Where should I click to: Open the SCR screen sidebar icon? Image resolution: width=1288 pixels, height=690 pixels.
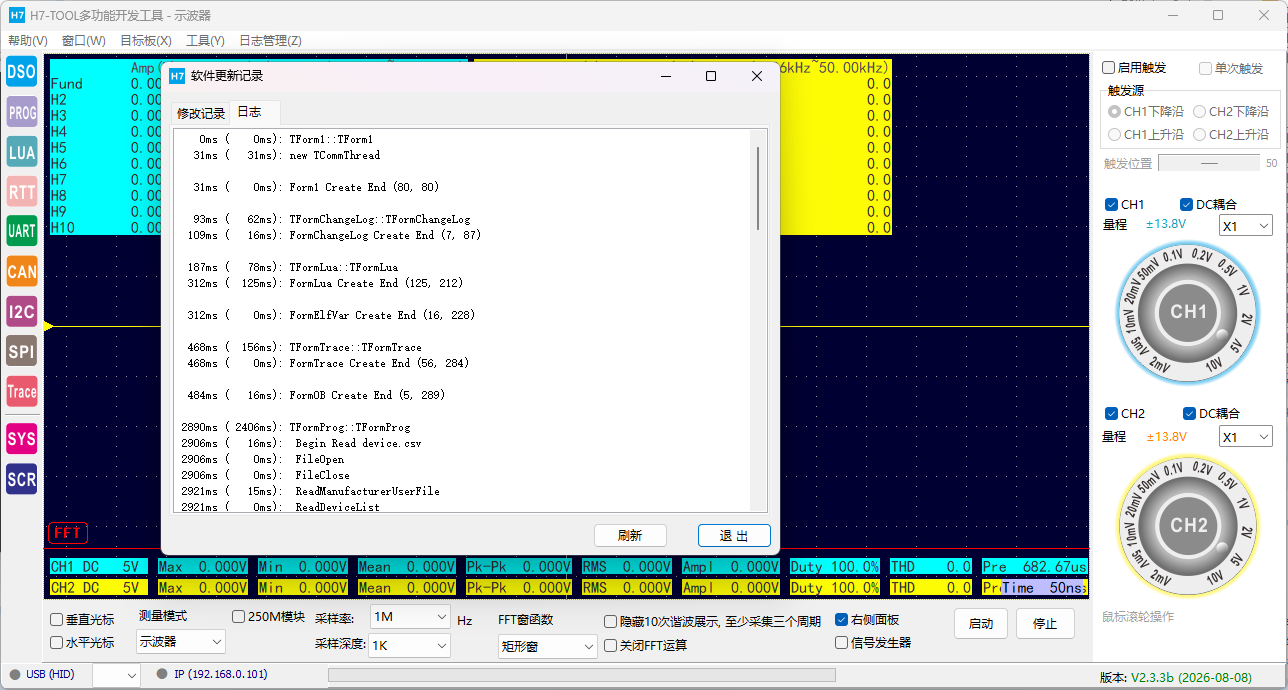(21, 479)
